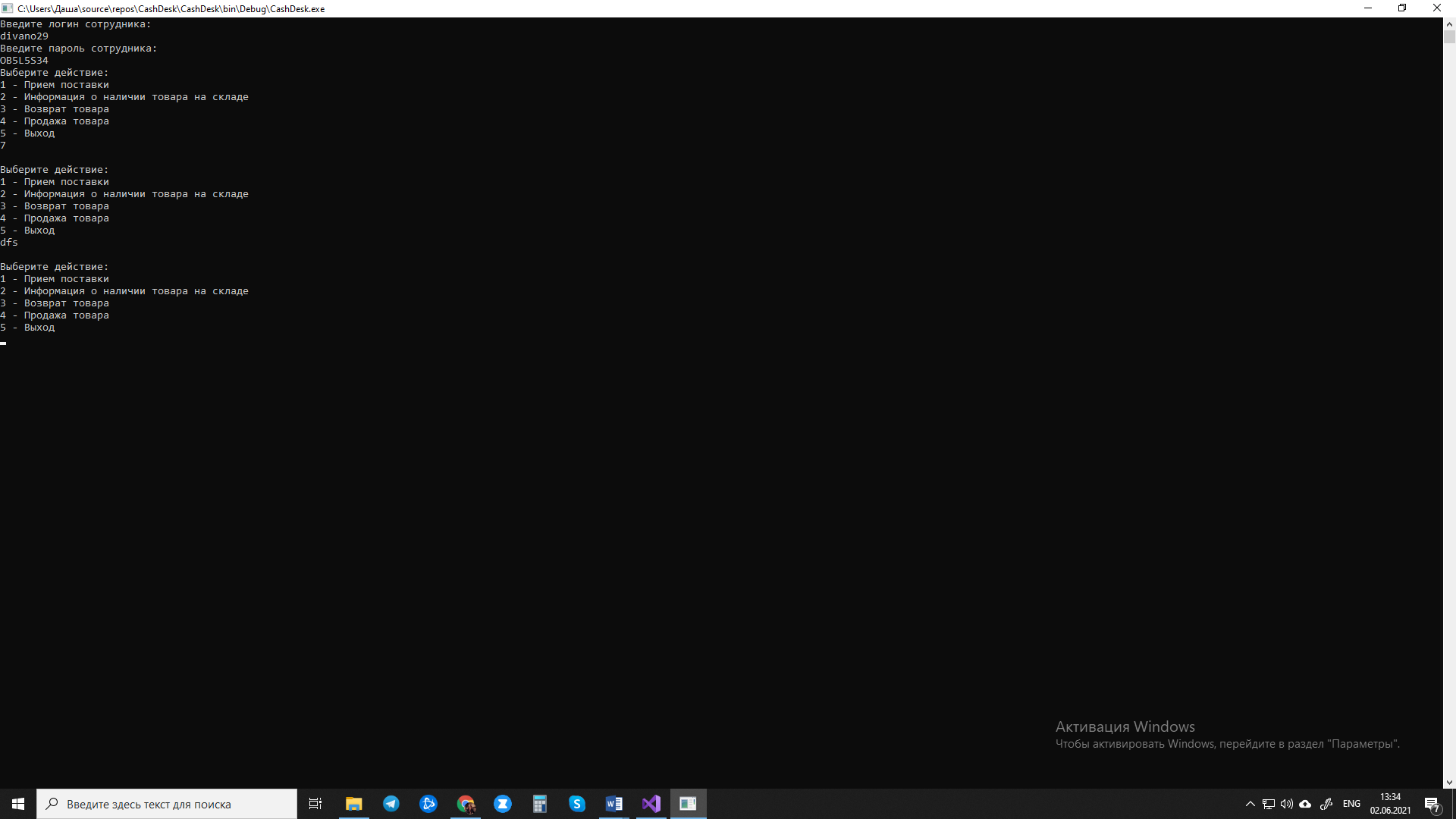Image resolution: width=1456 pixels, height=819 pixels.
Task: Click the console scrollbar up arrow
Action: pyautogui.click(x=1449, y=24)
